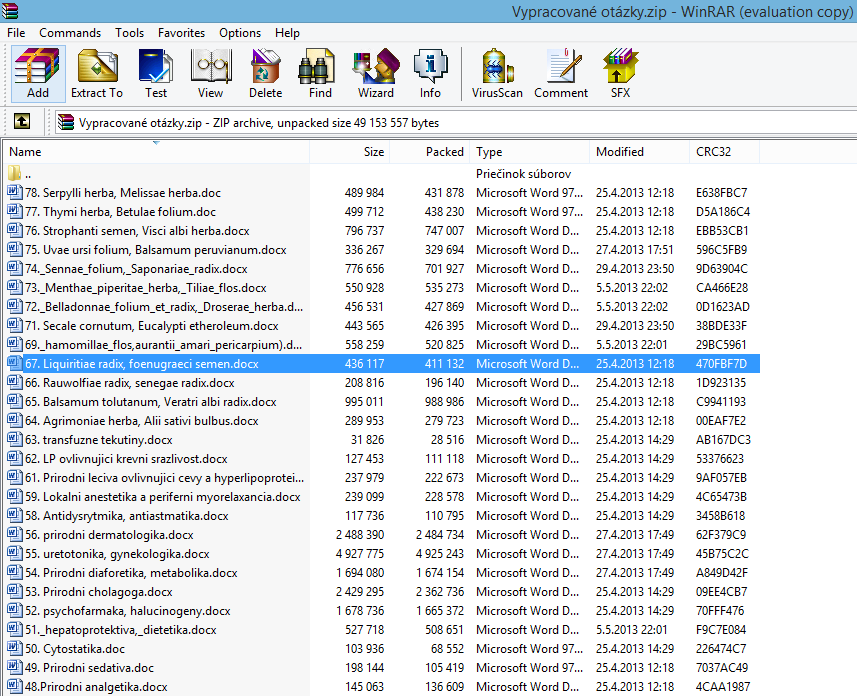Click the SFX toolbar icon
The height and width of the screenshot is (696, 857).
pyautogui.click(x=620, y=74)
